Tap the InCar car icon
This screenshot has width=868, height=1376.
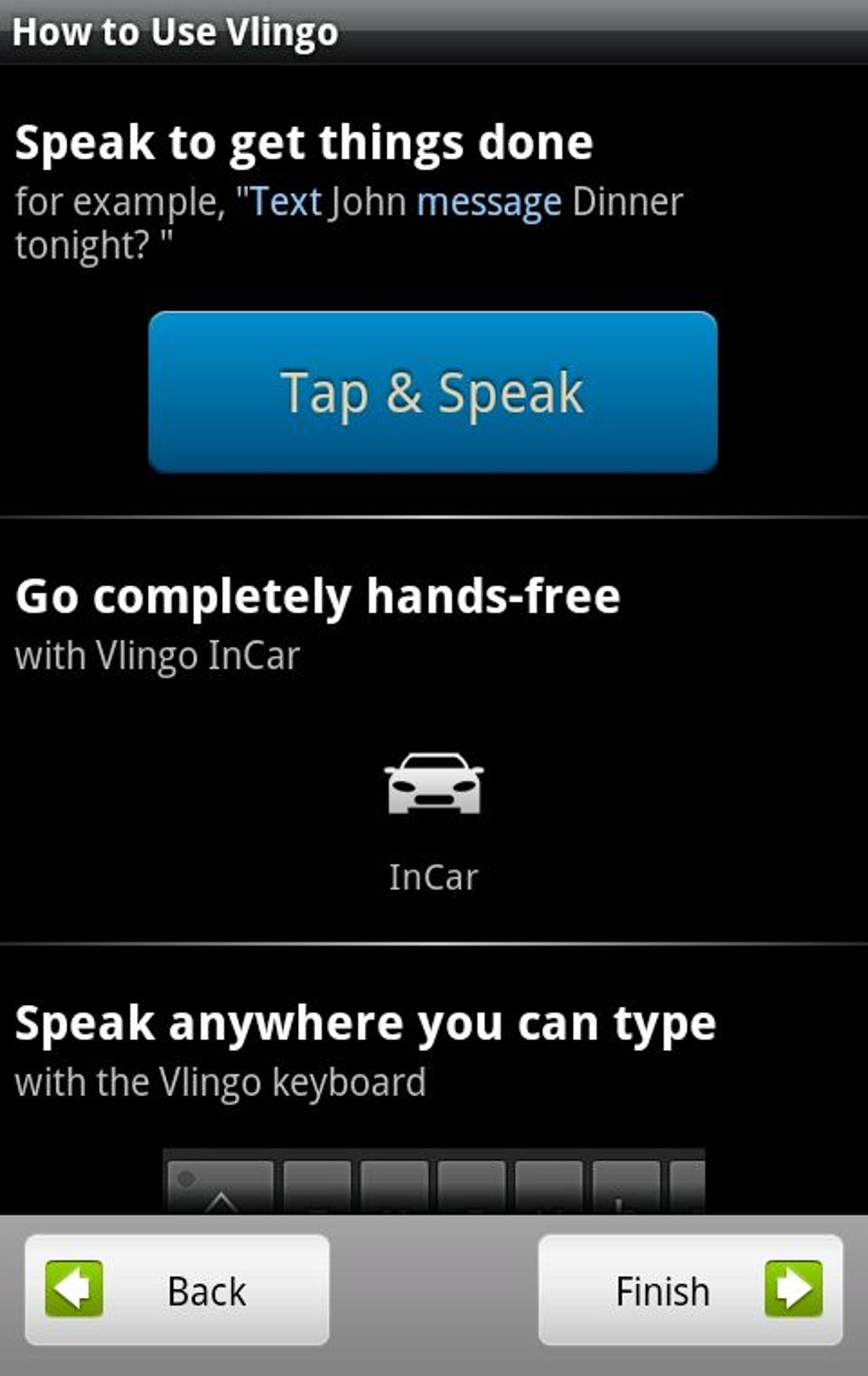click(433, 783)
